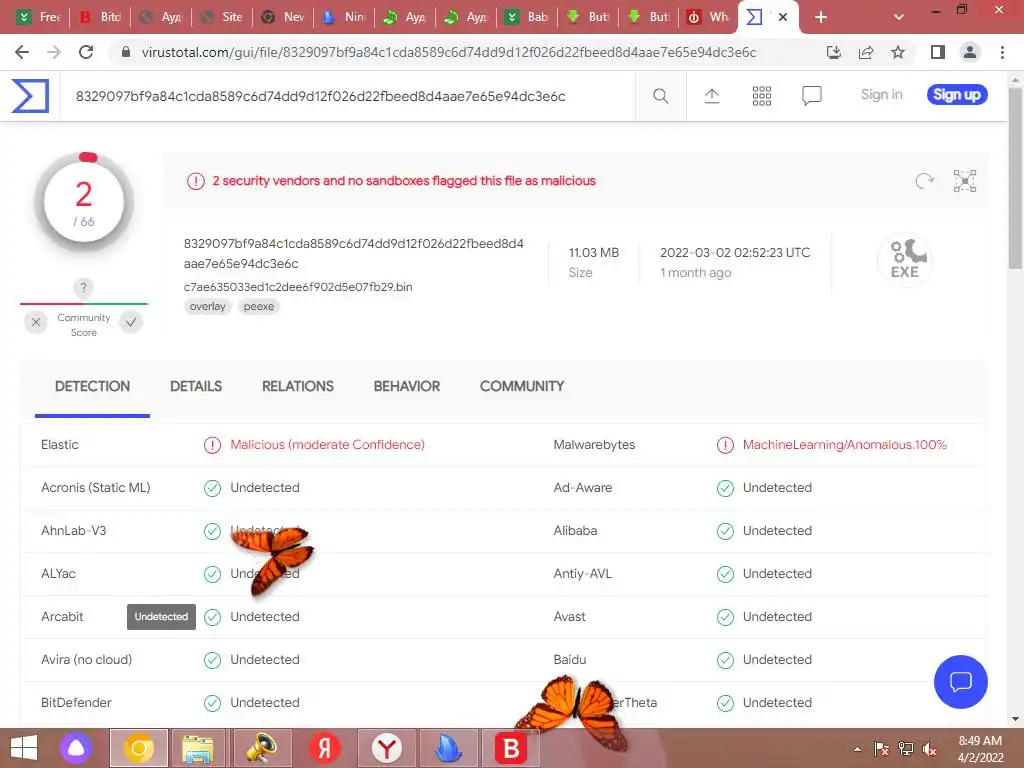
Task: Open the red B Bitdefender taskbar icon
Action: [510, 748]
